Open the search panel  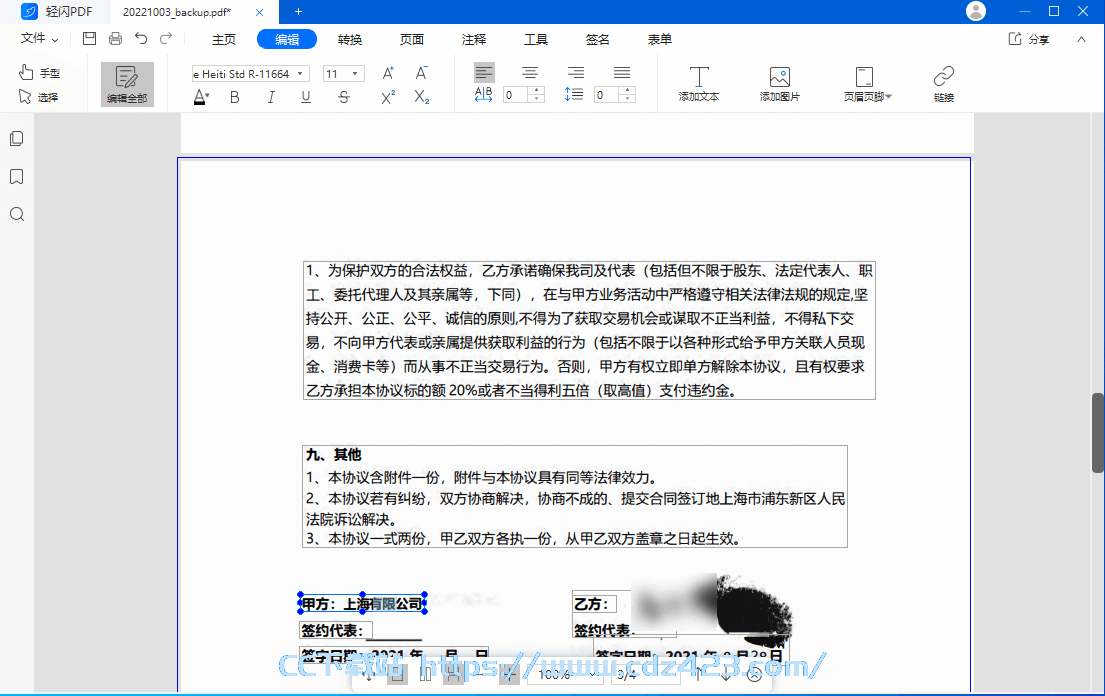(x=17, y=215)
